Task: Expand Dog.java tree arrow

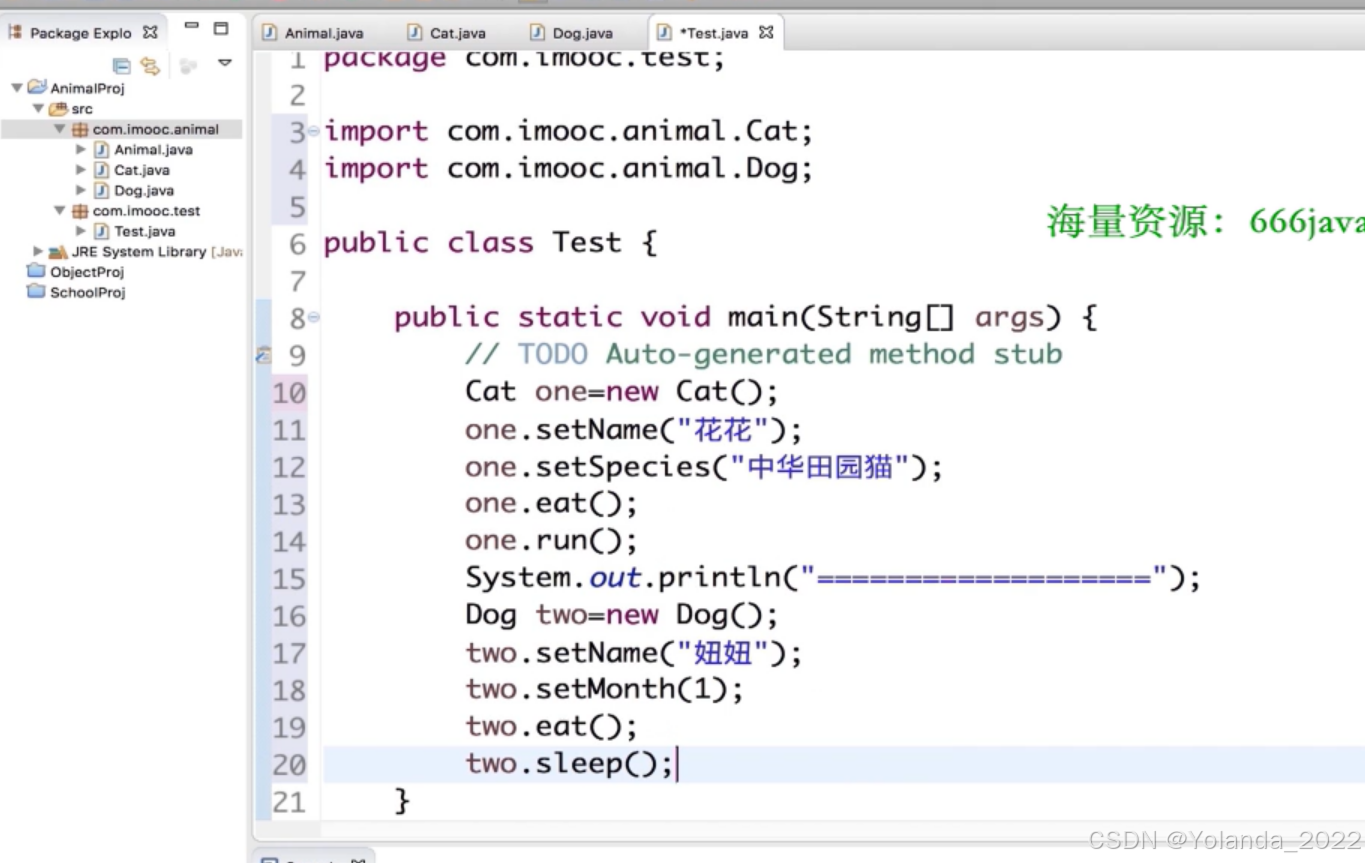Action: [81, 190]
